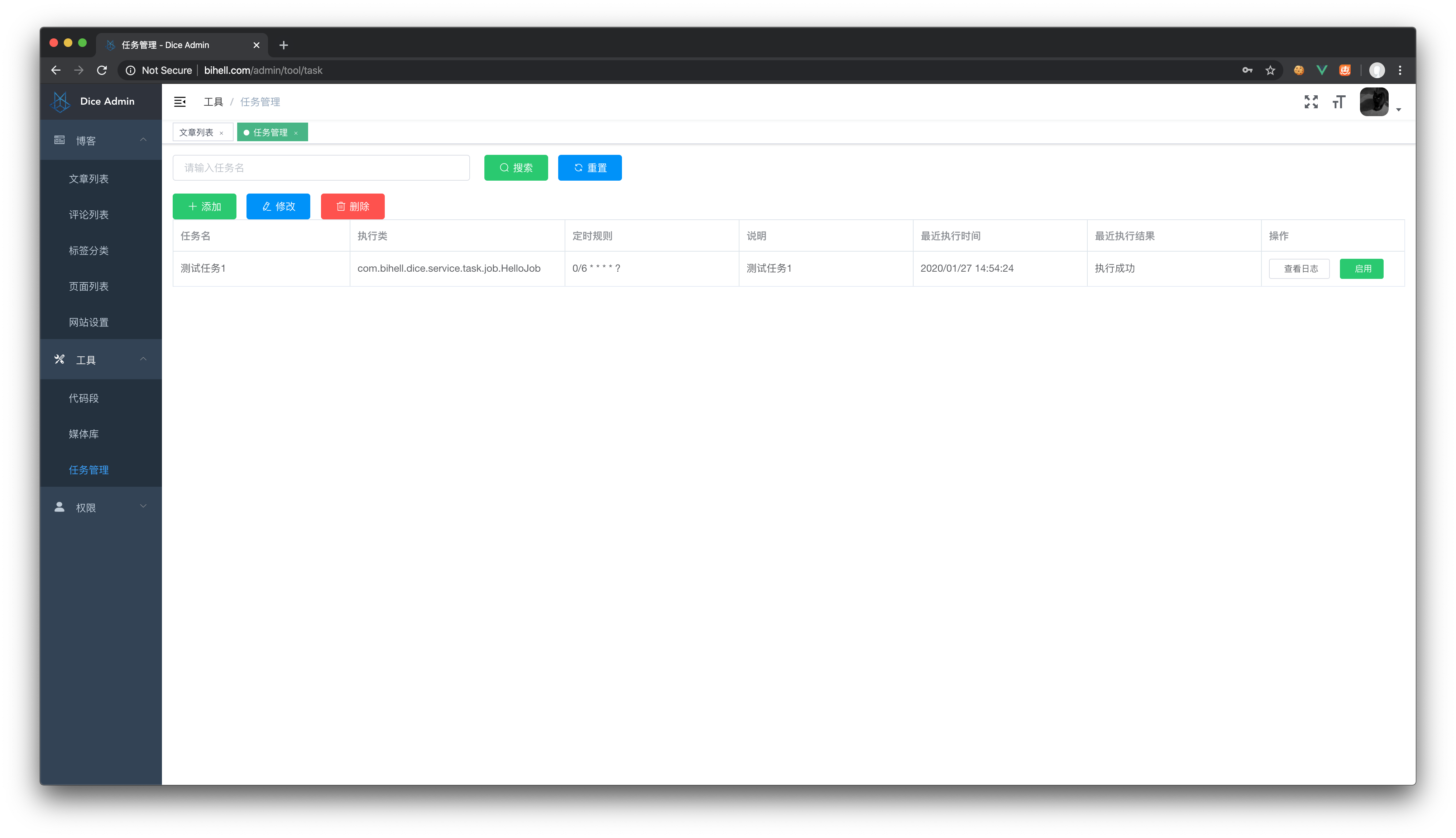Collapse the 工具 sidebar section
The image size is (1456, 838).
click(x=101, y=360)
